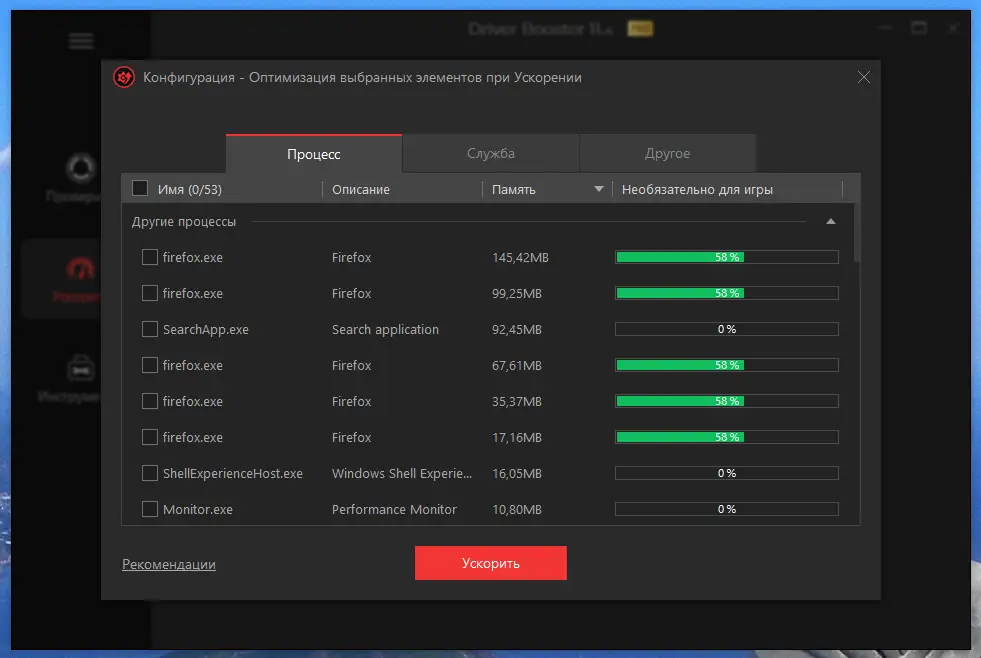Open the Другое tab

(668, 153)
